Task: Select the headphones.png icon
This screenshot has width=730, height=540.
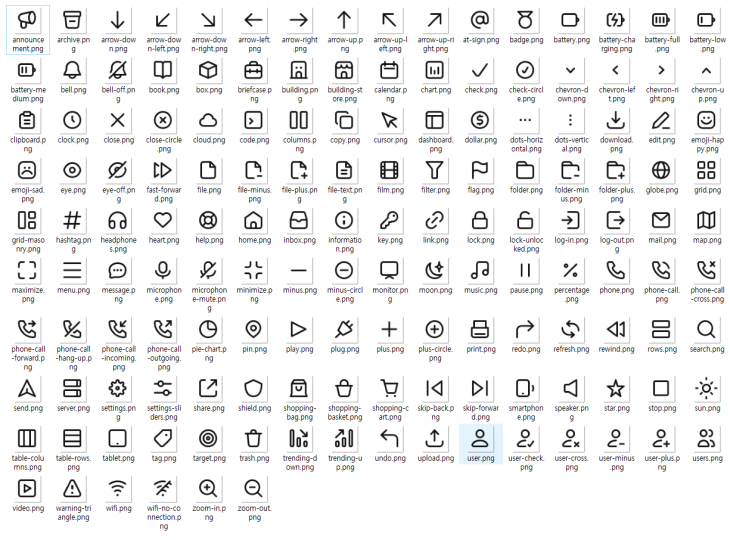Action: click(x=117, y=220)
